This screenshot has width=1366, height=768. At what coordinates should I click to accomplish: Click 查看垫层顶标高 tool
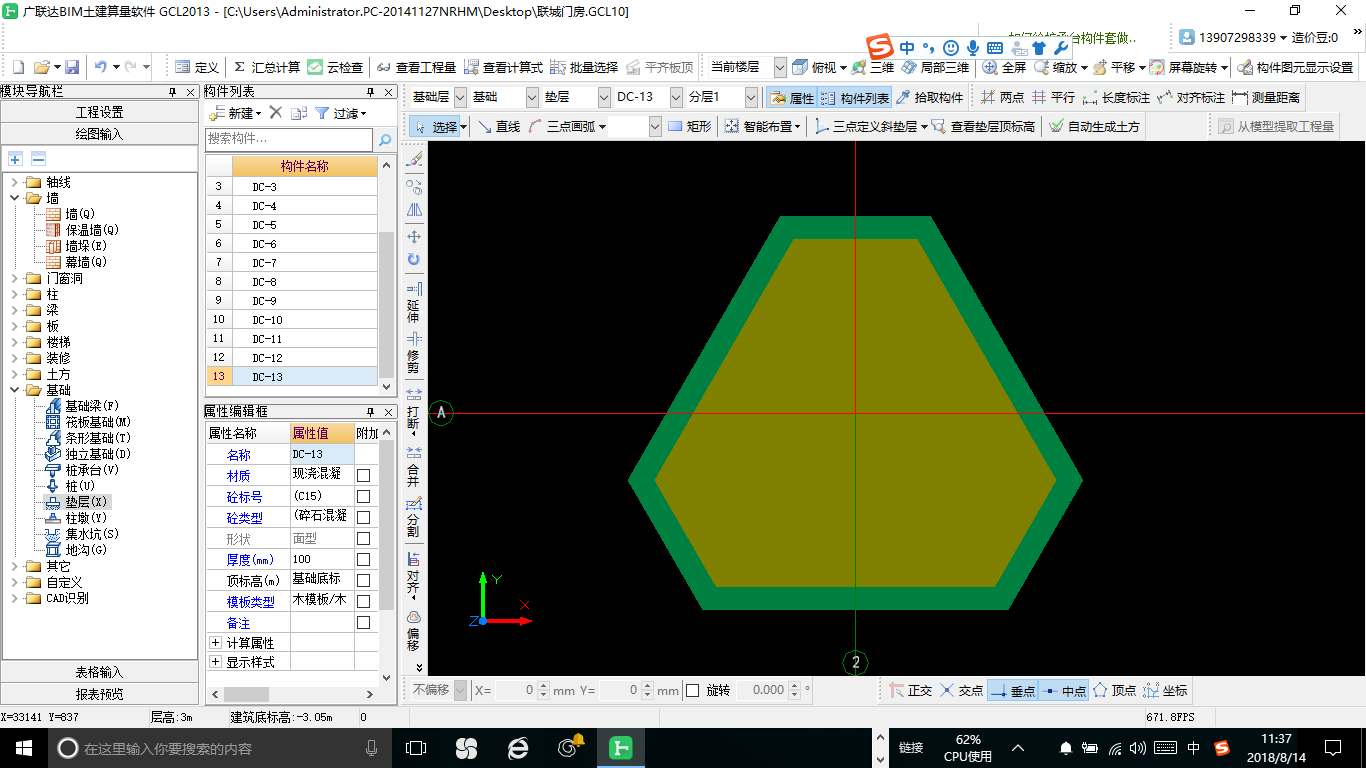pyautogui.click(x=983, y=127)
